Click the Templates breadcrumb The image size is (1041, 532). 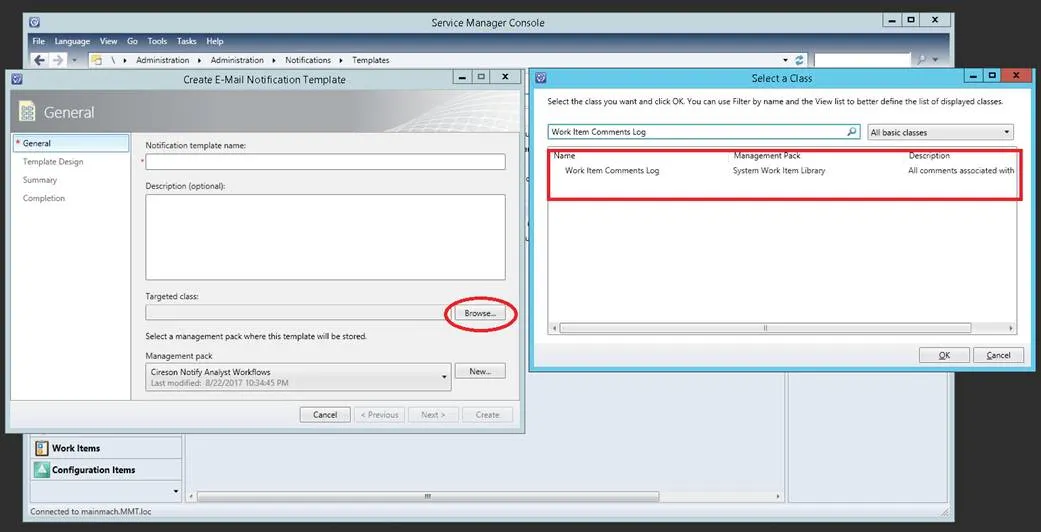pos(370,60)
